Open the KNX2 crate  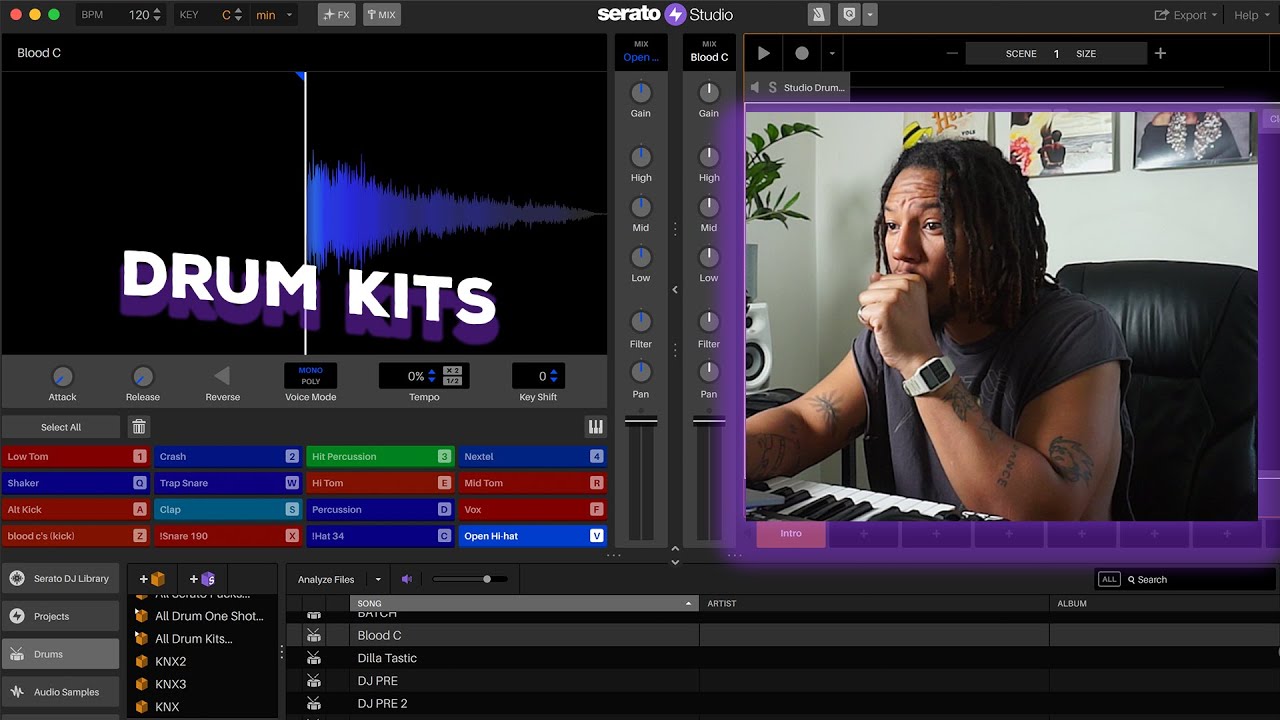170,662
